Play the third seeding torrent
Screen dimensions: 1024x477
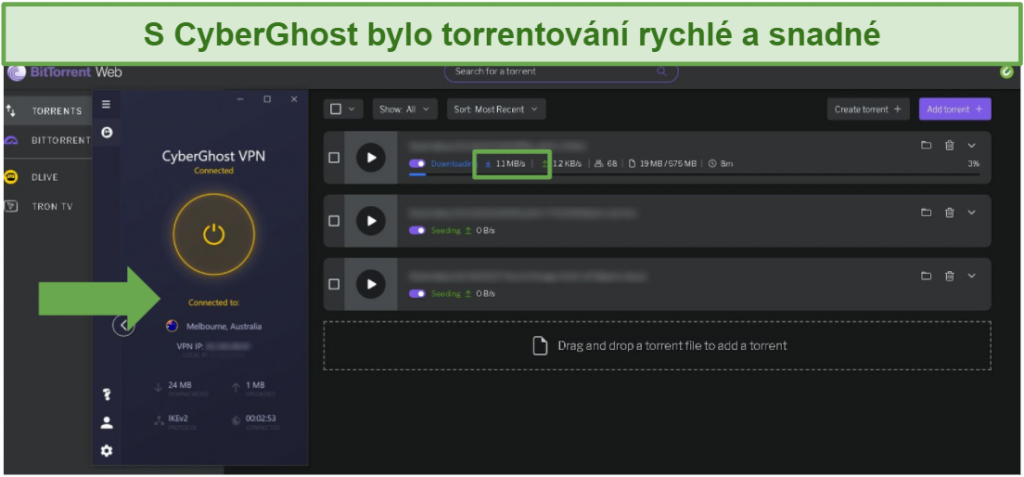[371, 284]
